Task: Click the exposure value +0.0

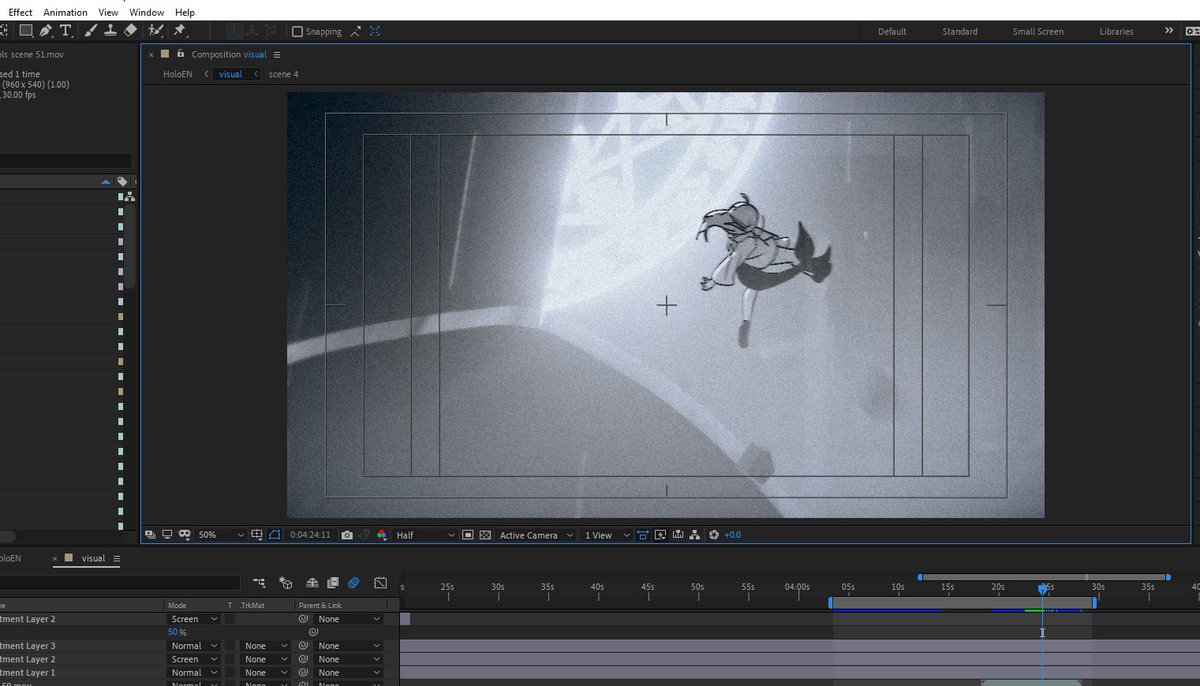Action: click(732, 535)
